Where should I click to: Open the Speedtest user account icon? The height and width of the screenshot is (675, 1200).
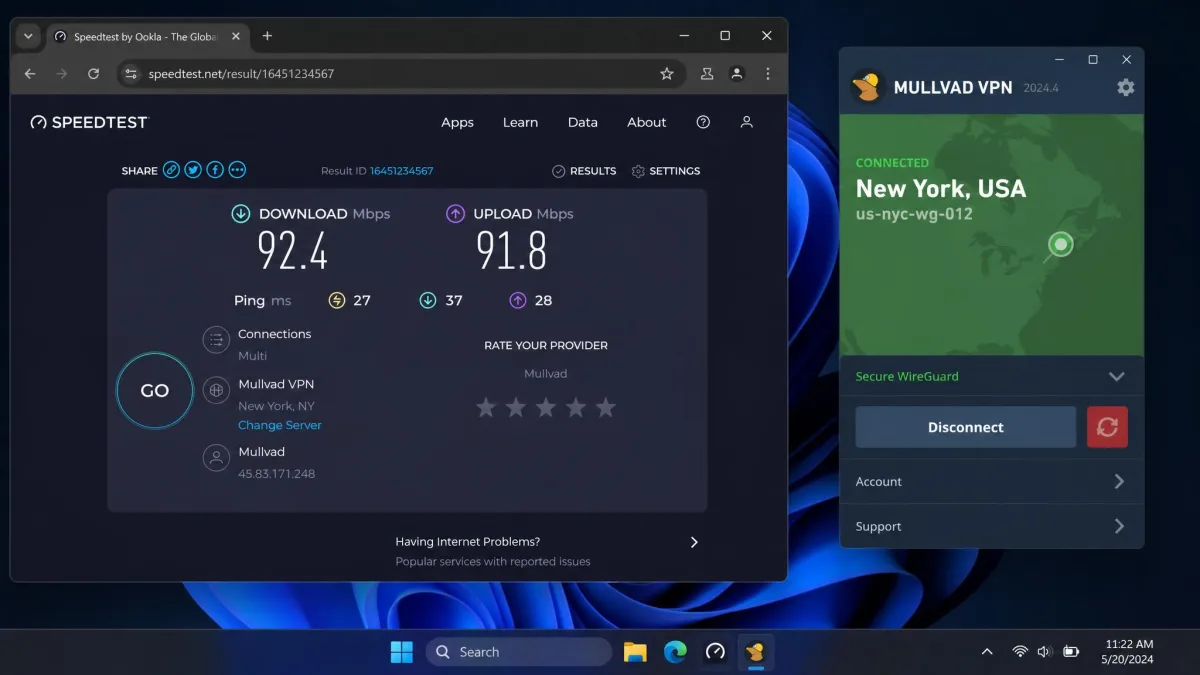[746, 122]
